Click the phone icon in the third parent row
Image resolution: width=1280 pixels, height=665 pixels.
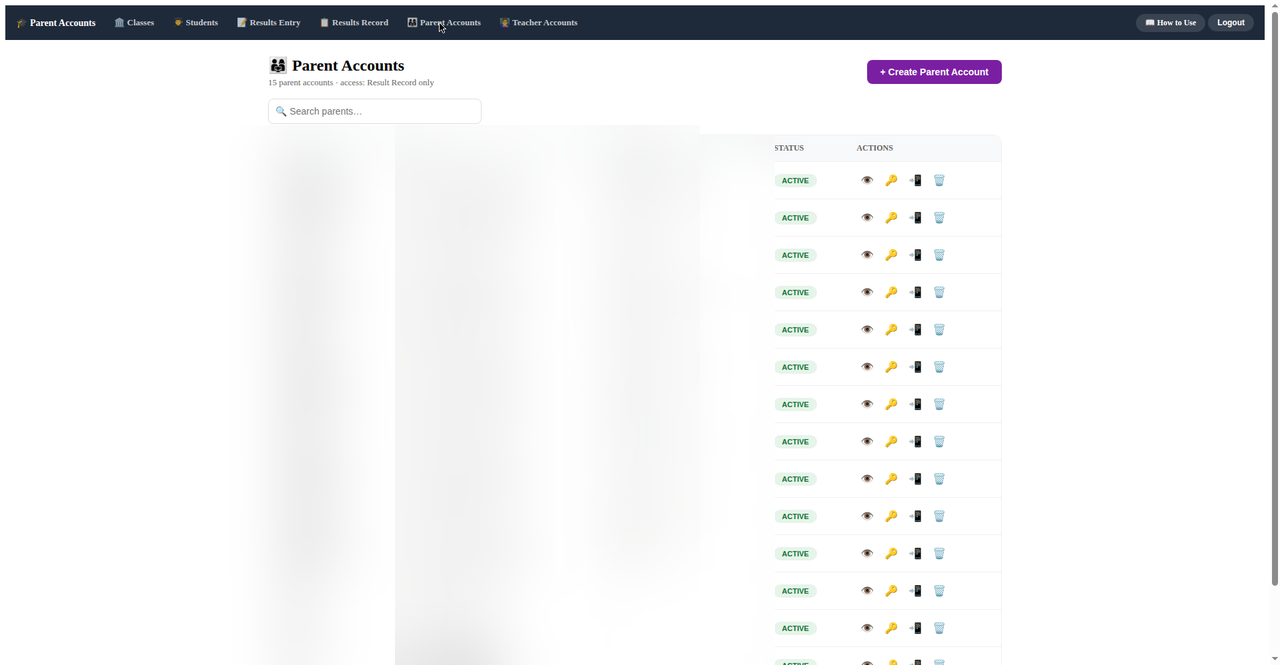[x=915, y=255]
